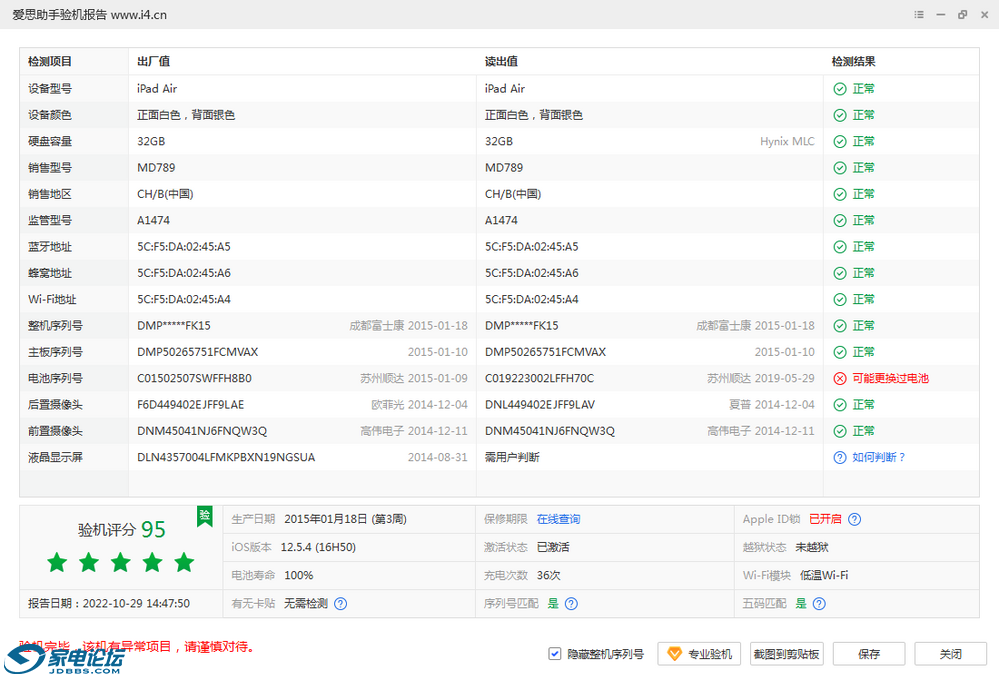
Task: Select read battery serial C019223002LFFH70C
Action: tap(539, 379)
